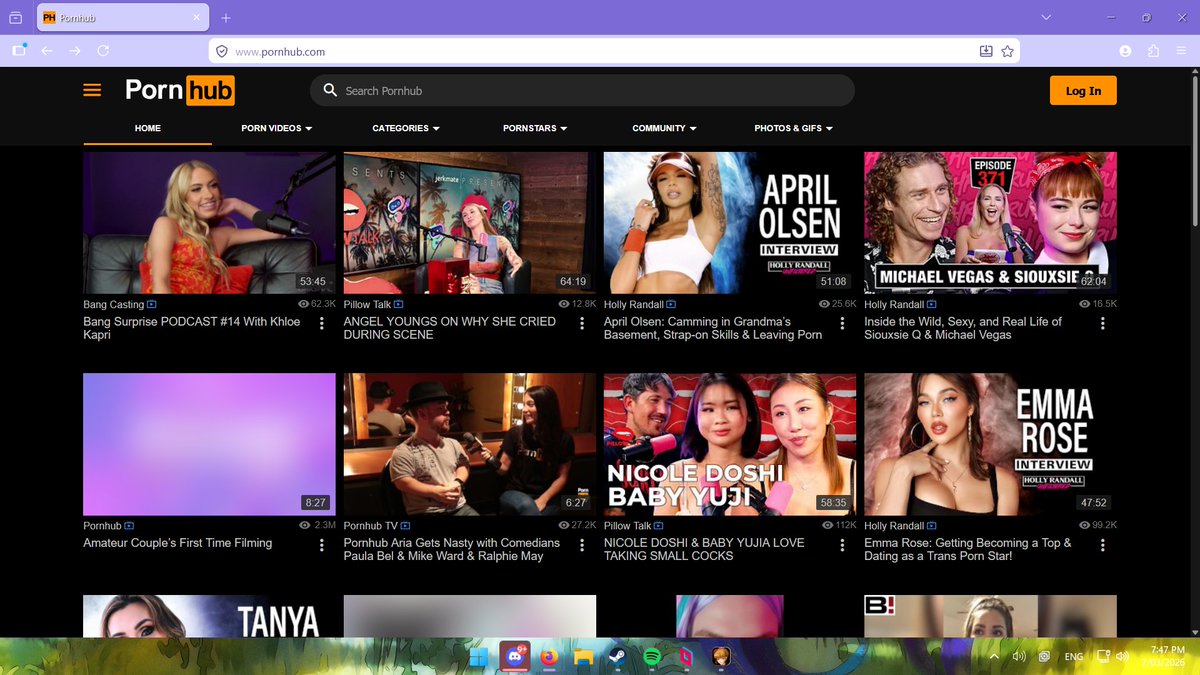Click the Pornhub logo in header
Viewport: 1200px width, 675px height.
[x=180, y=90]
